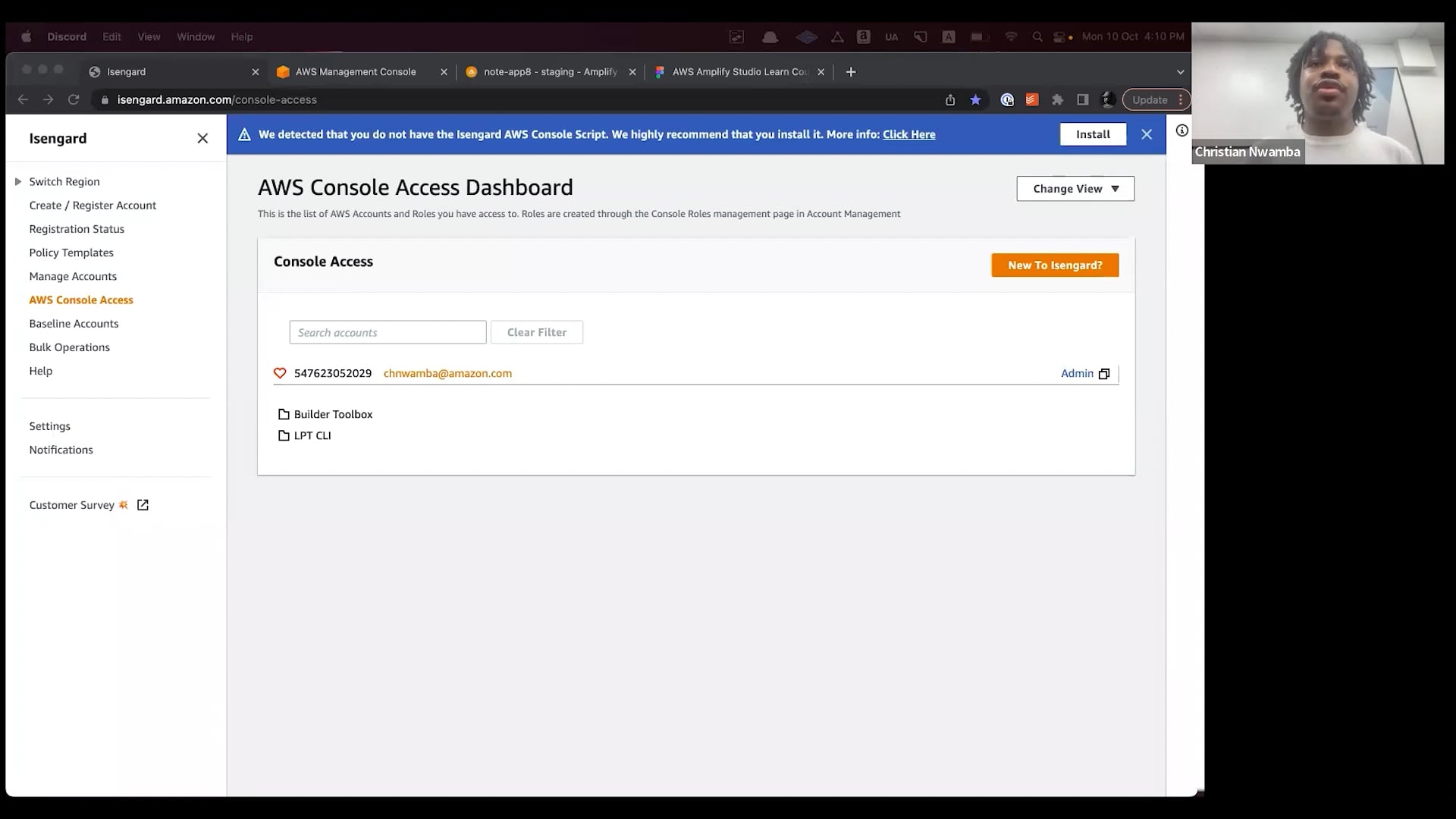Image resolution: width=1456 pixels, height=819 pixels.
Task: Reload the page with the refresh icon
Action: pos(74,99)
